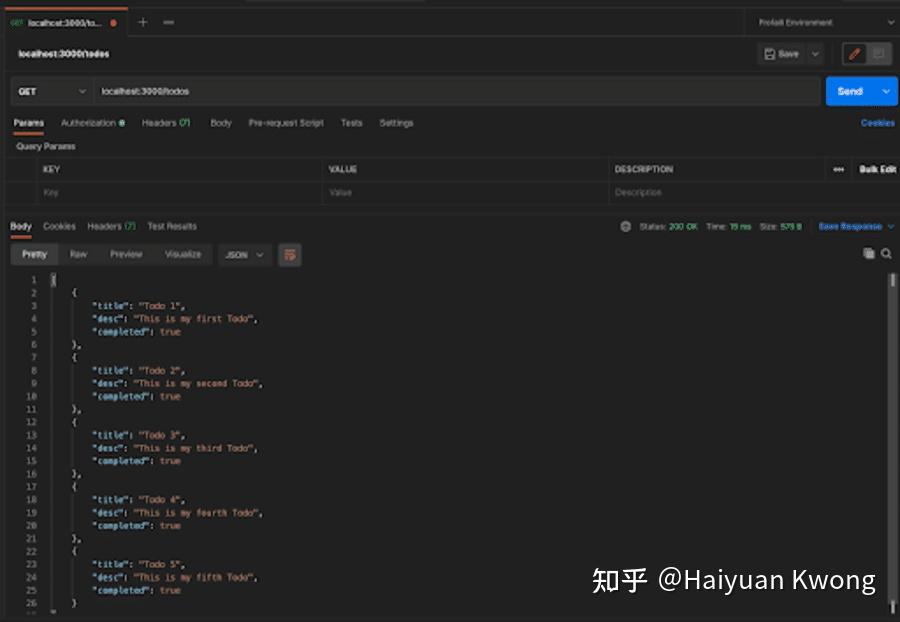Image resolution: width=900 pixels, height=622 pixels.
Task: Open the GET request method dropdown
Action: (50, 91)
